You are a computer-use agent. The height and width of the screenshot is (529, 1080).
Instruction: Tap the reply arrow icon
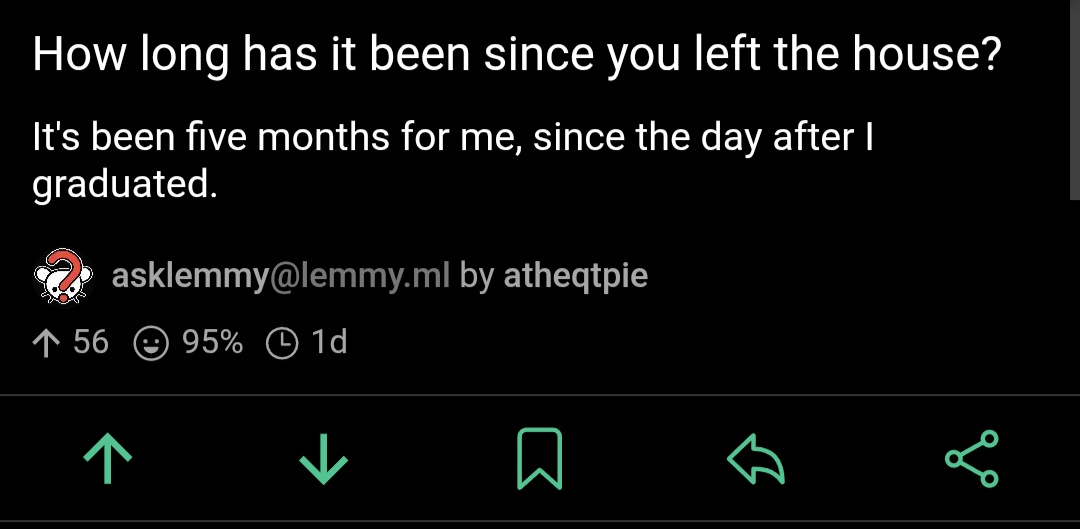coord(755,461)
